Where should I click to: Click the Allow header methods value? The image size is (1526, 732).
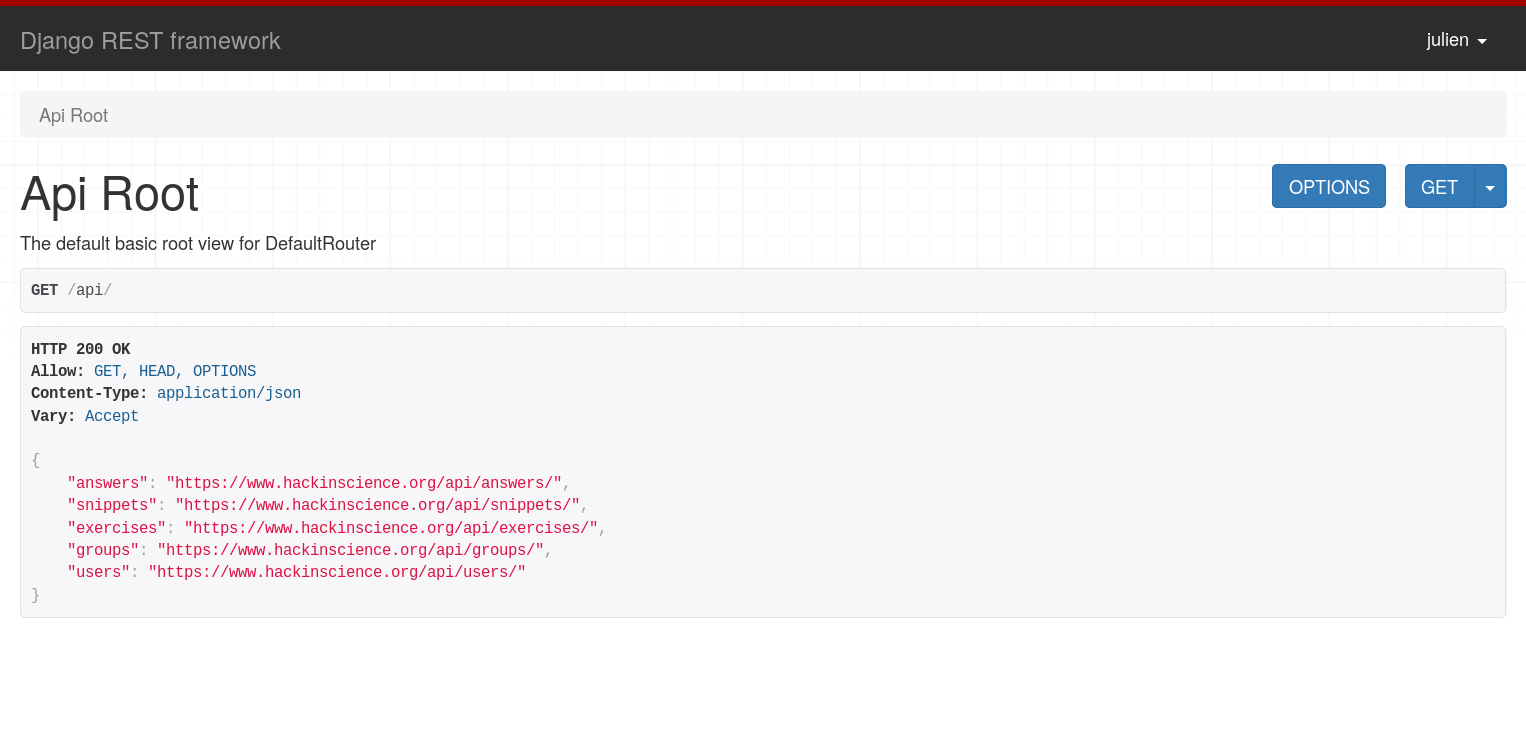[x=175, y=371]
